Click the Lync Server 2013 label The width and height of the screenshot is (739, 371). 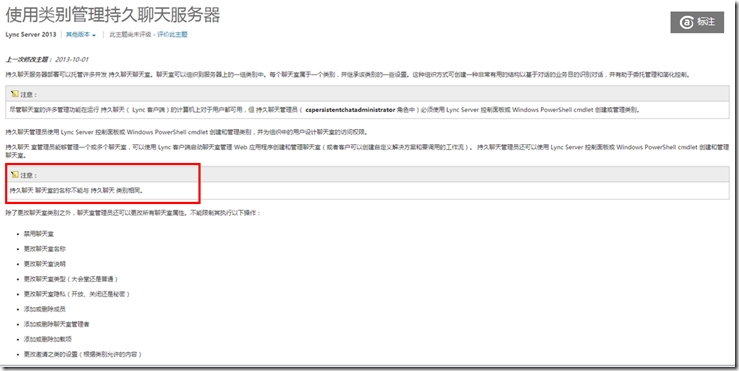(31, 34)
